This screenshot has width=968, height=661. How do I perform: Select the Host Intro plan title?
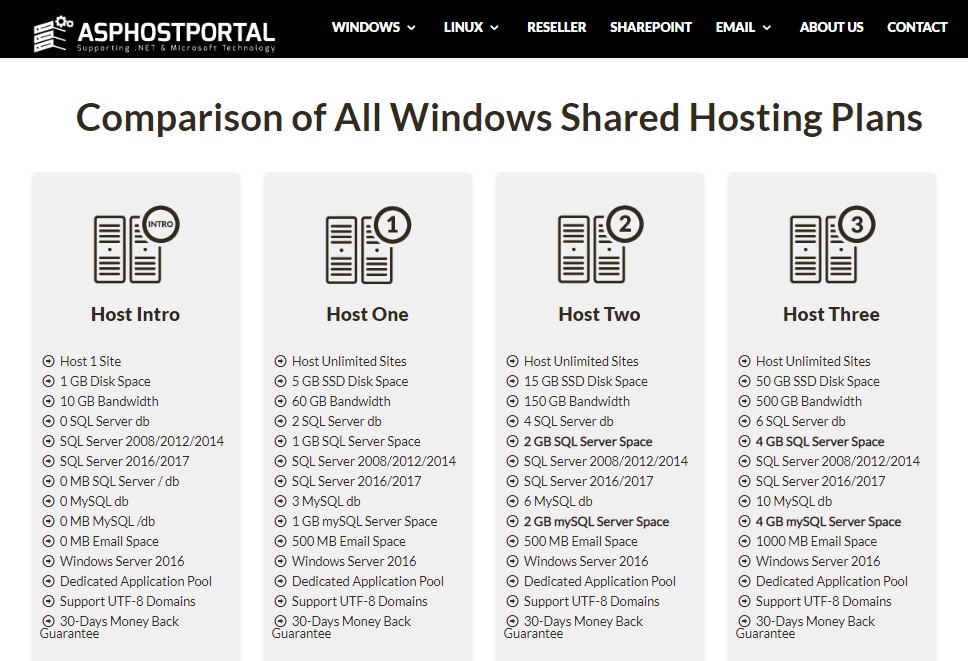tap(135, 314)
